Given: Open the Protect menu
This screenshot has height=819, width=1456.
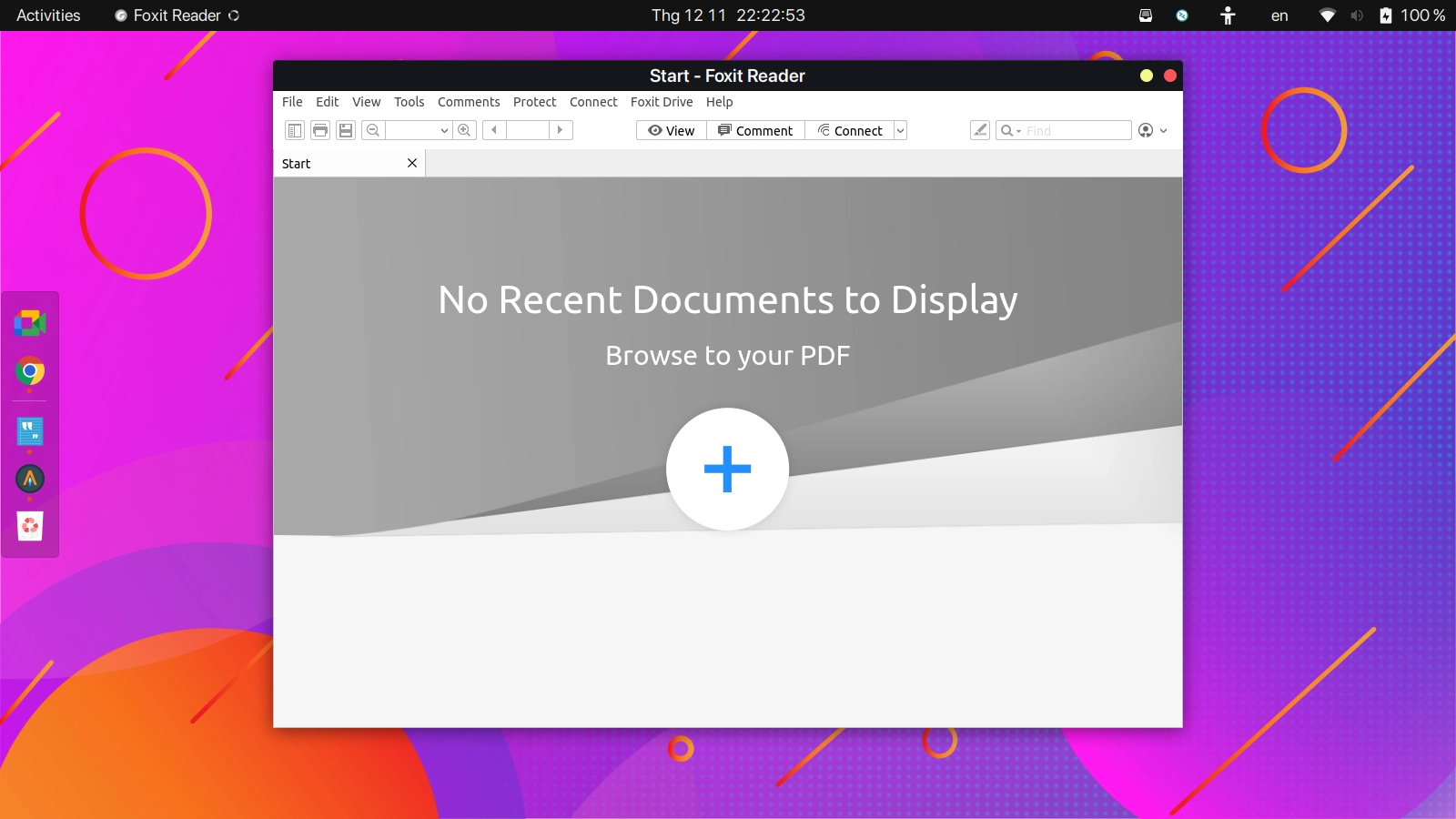Looking at the screenshot, I should point(535,102).
